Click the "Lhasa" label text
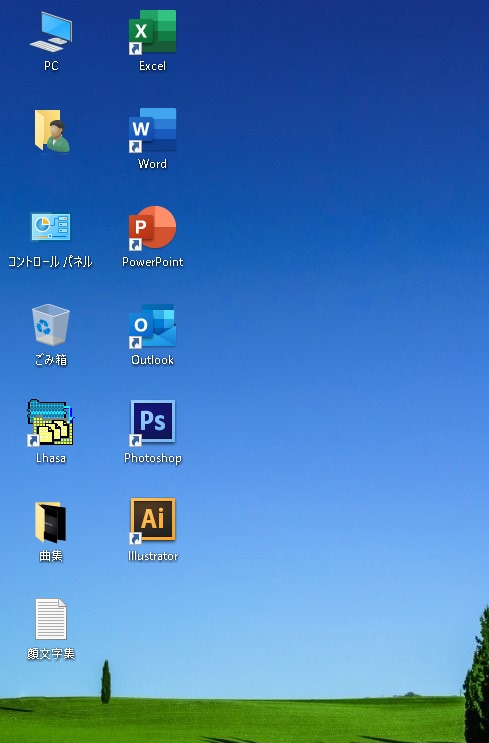 pos(51,458)
